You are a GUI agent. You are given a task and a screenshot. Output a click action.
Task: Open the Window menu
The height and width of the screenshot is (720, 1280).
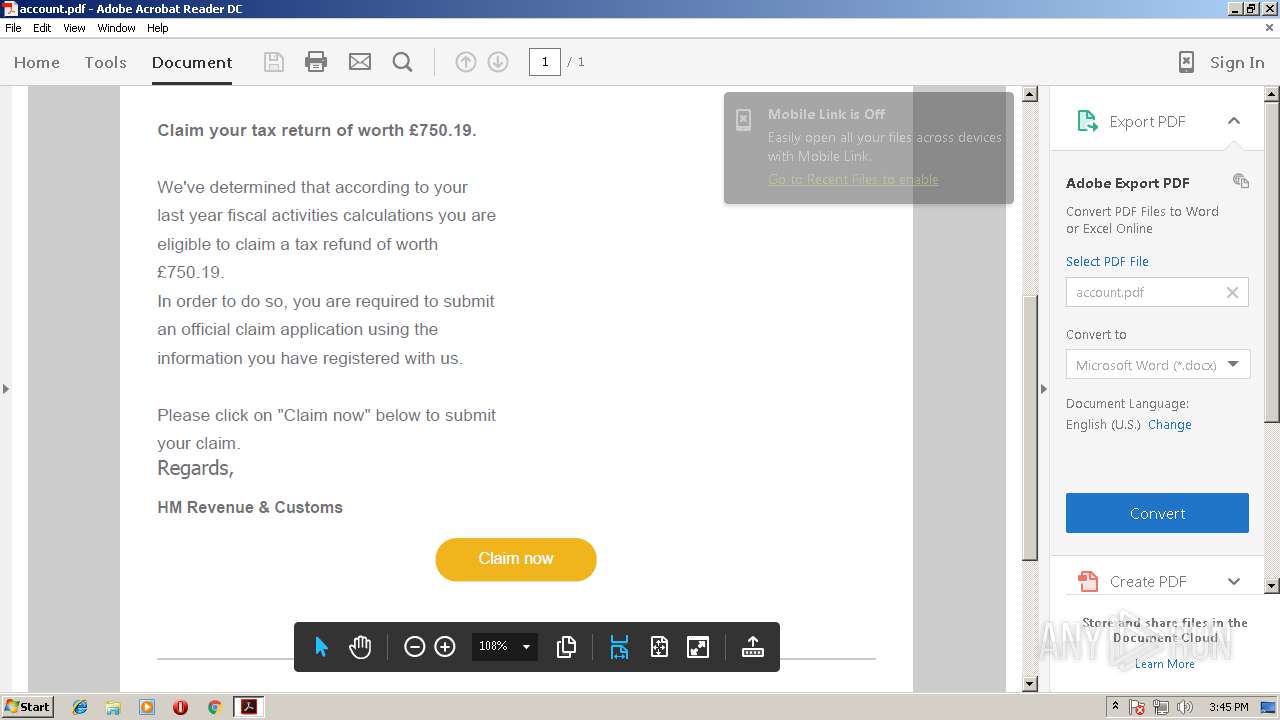click(116, 28)
